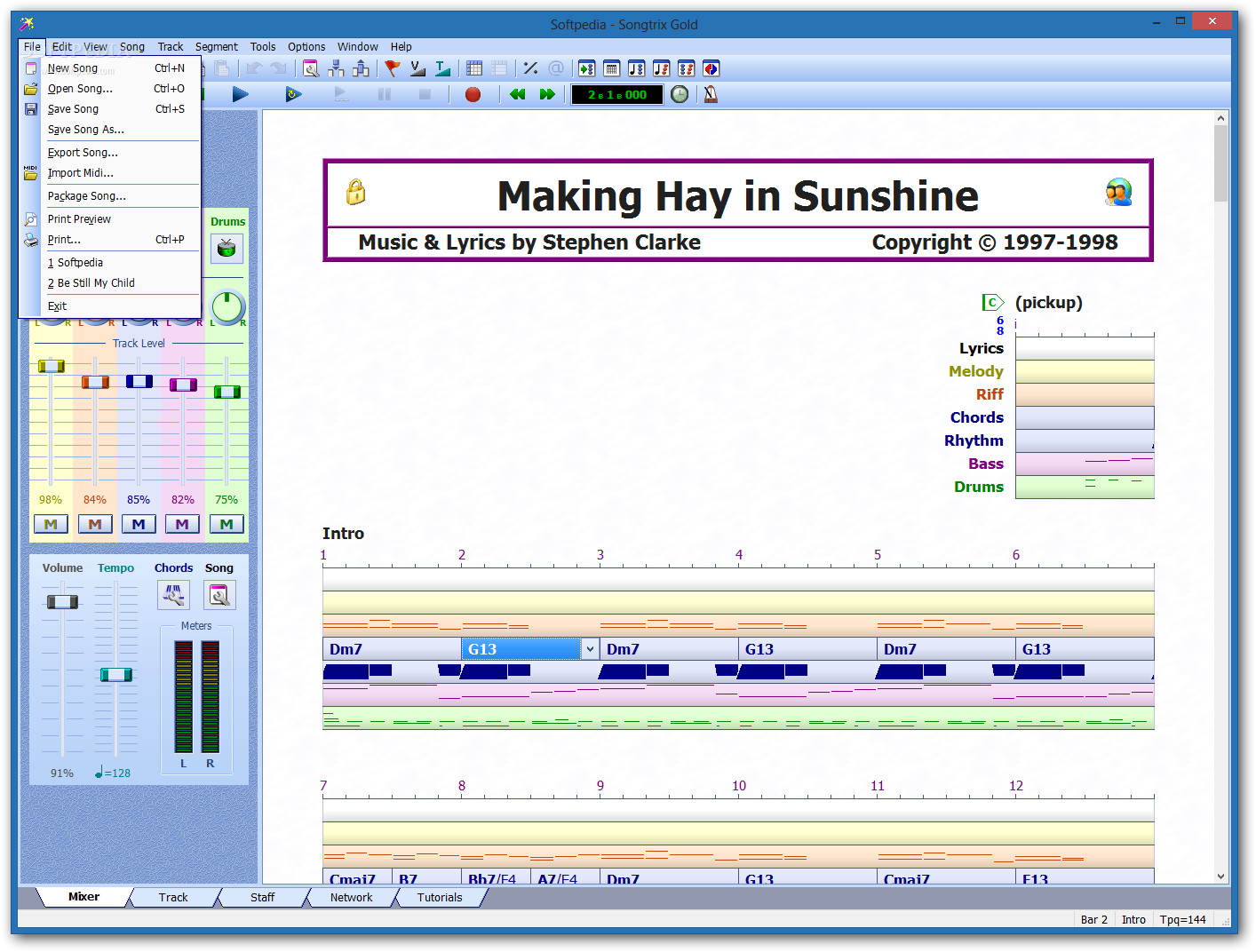Click the green clock icon beside position display
1256x952 pixels.
click(x=680, y=94)
